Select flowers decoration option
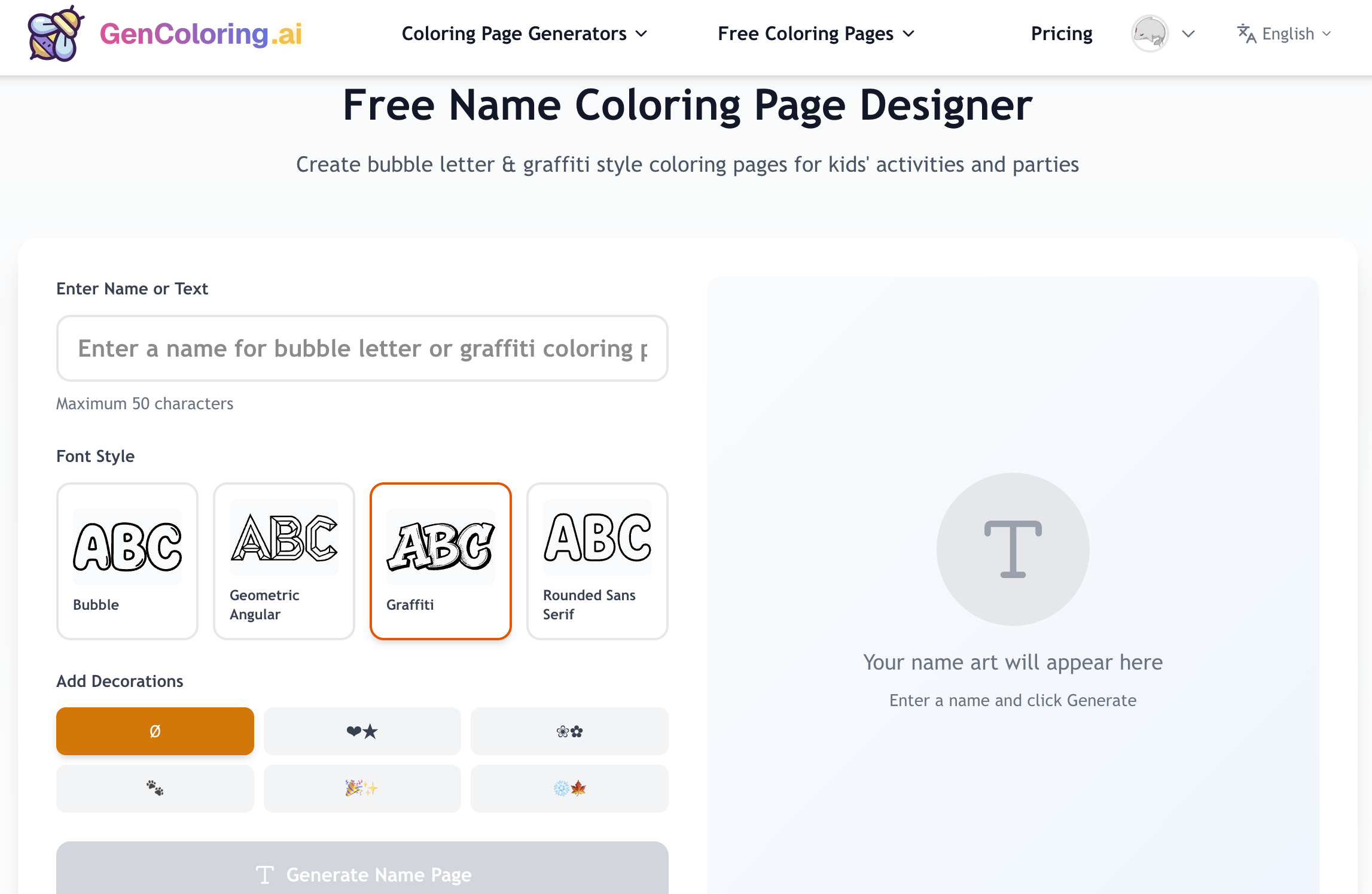The width and height of the screenshot is (1372, 894). pyautogui.click(x=569, y=731)
